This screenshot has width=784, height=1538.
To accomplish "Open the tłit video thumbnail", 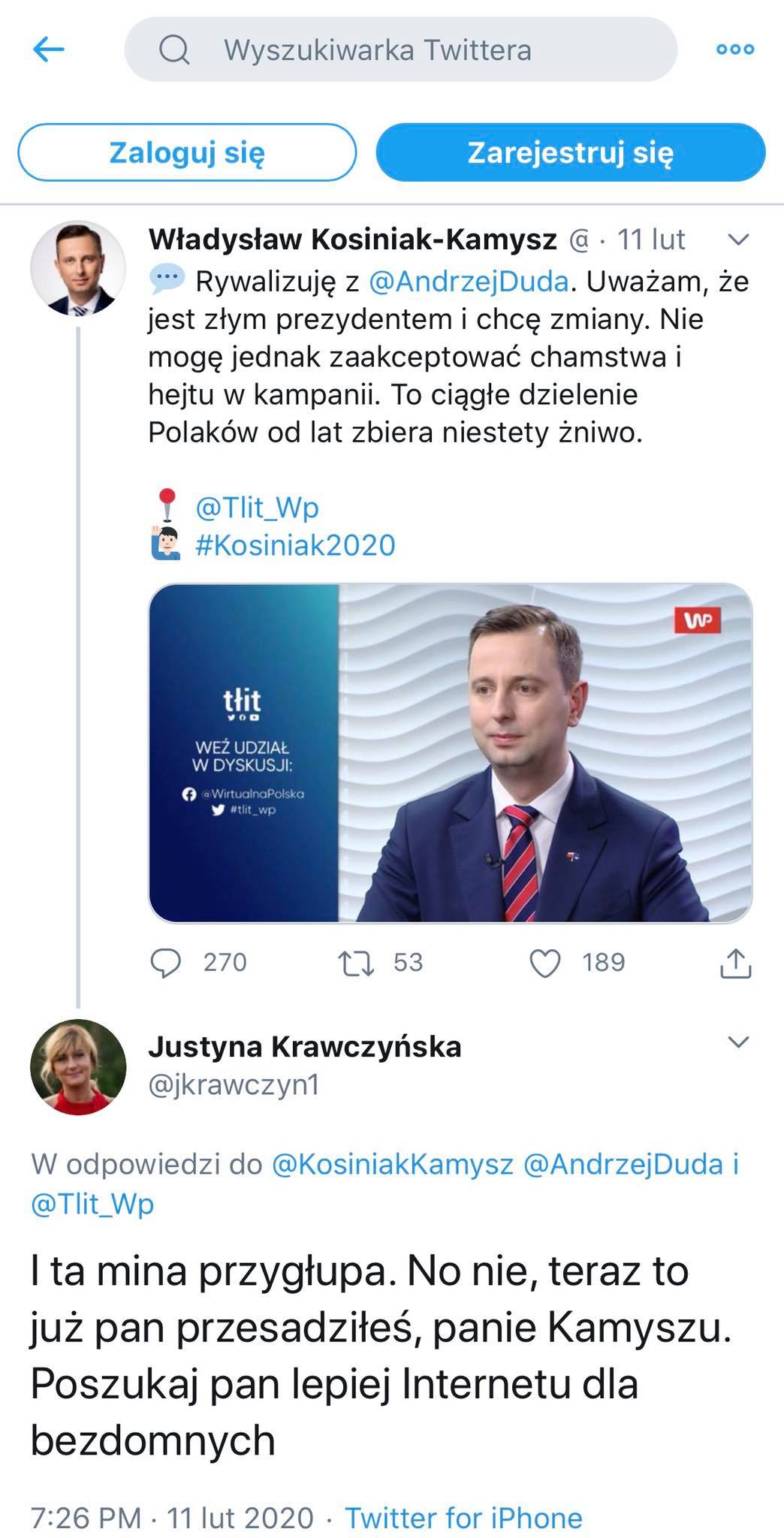I will (x=451, y=753).
